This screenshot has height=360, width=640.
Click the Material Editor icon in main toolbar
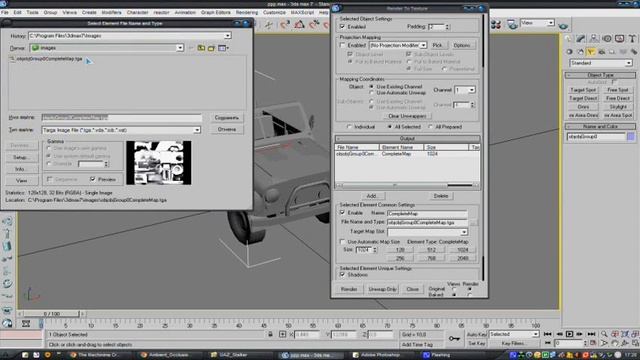click(x=496, y=25)
